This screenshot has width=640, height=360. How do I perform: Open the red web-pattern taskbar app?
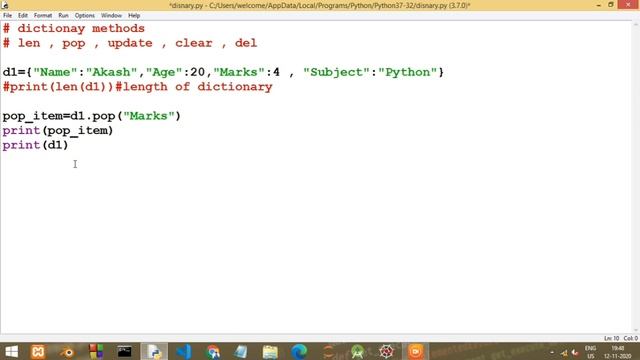(386, 351)
